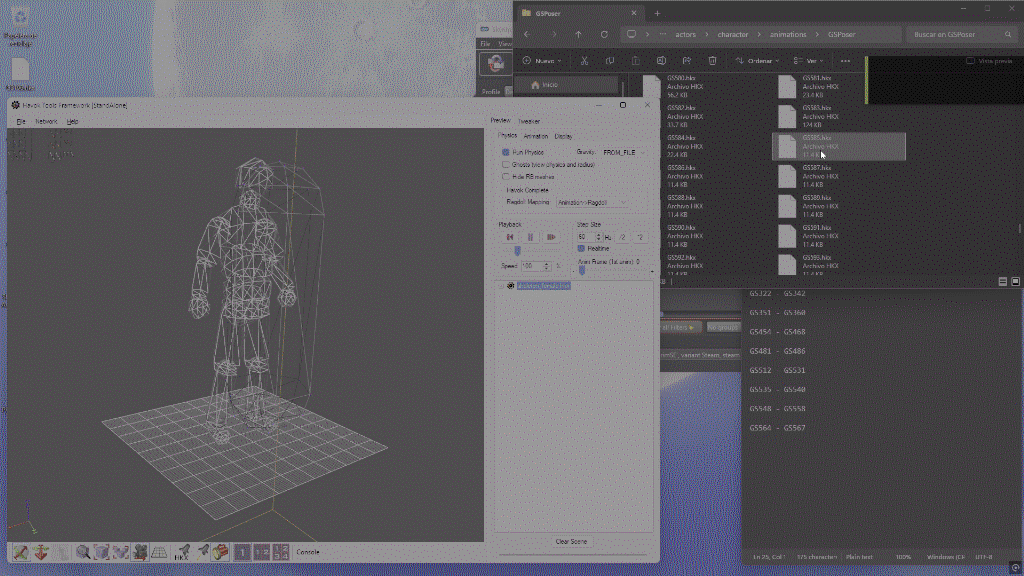Click the framed cube view icon in Havok toolbar
The image size is (1024, 576).
click(x=101, y=552)
